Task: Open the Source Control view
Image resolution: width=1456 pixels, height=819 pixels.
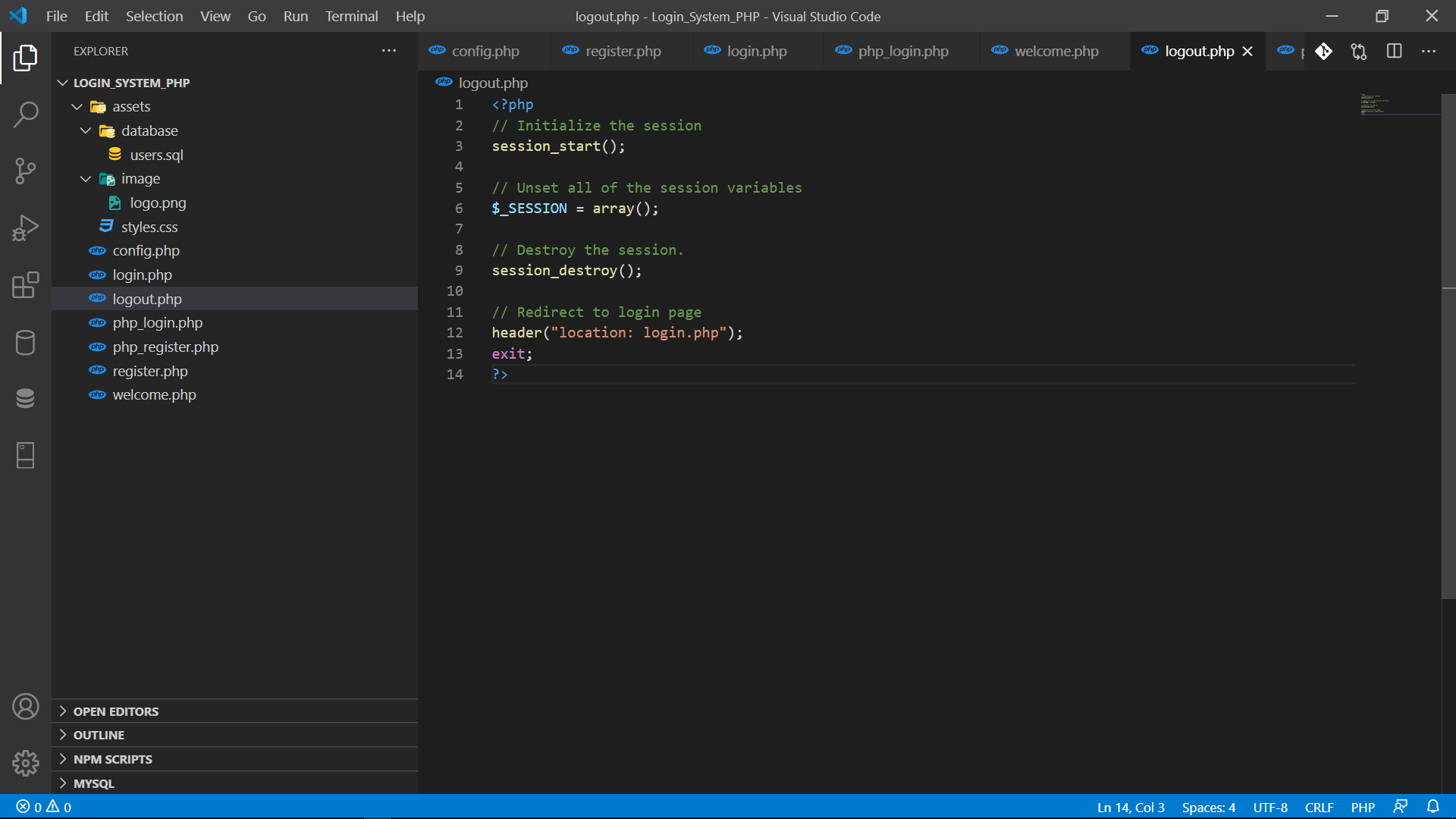Action: click(x=26, y=171)
